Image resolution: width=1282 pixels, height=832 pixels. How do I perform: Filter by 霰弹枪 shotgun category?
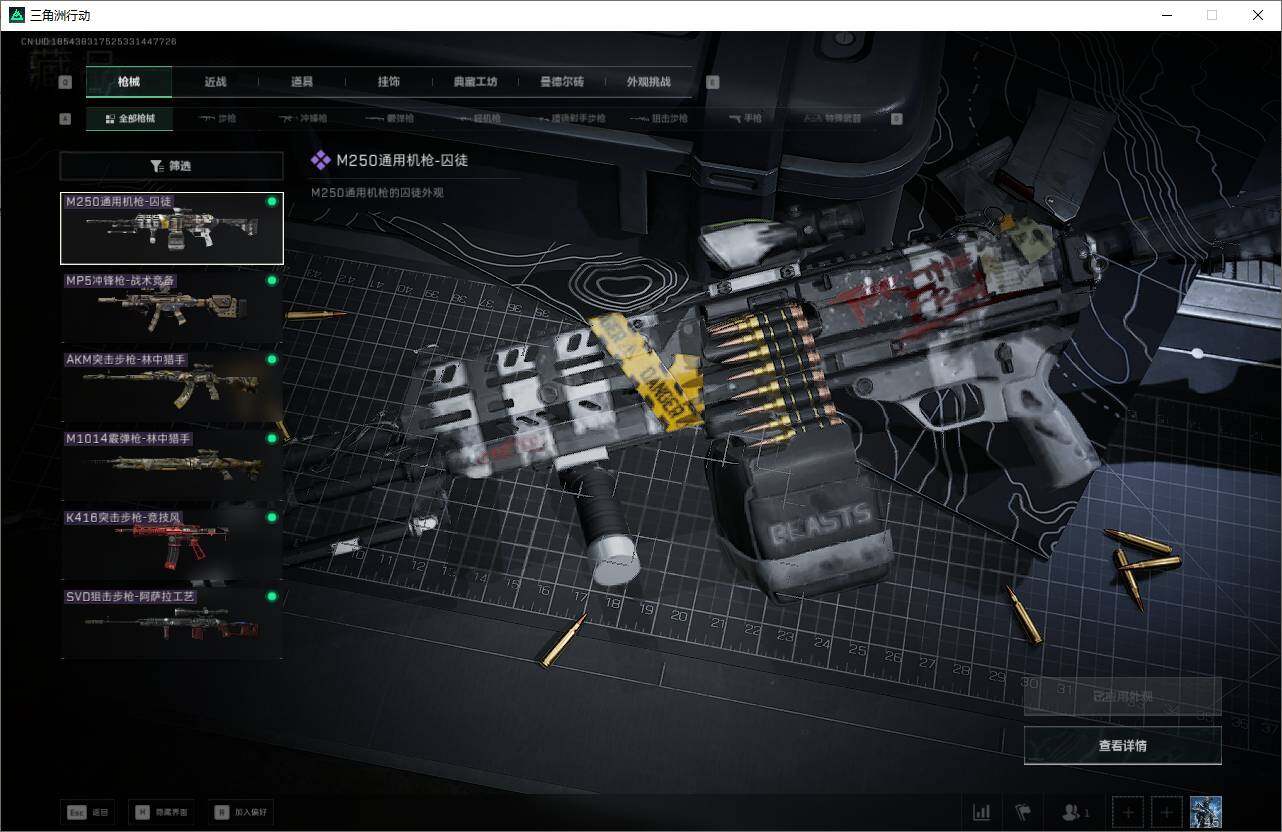389,118
